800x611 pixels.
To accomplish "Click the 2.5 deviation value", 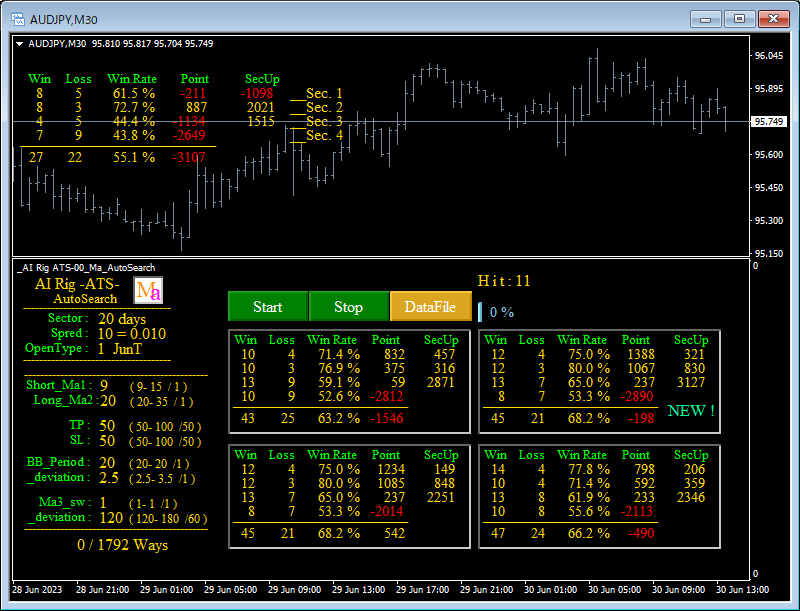I will point(109,478).
